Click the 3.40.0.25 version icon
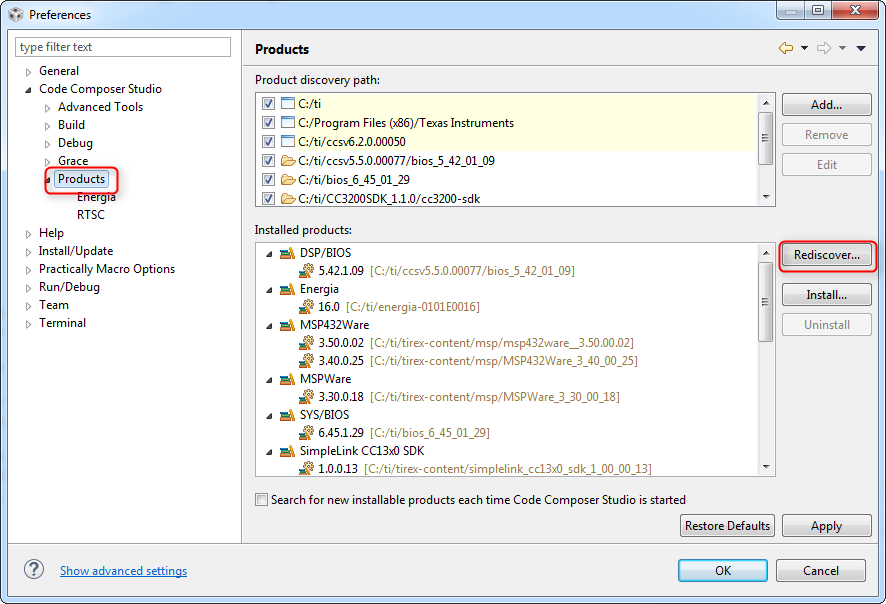The height and width of the screenshot is (604, 886). pos(306,360)
